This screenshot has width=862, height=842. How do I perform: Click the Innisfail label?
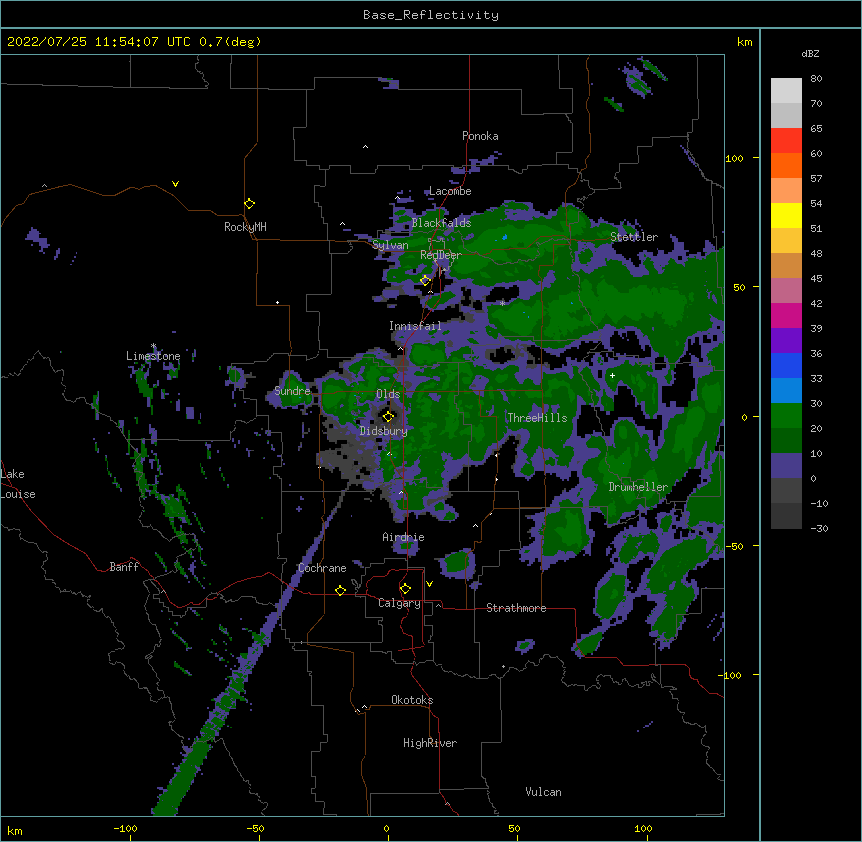[415, 326]
